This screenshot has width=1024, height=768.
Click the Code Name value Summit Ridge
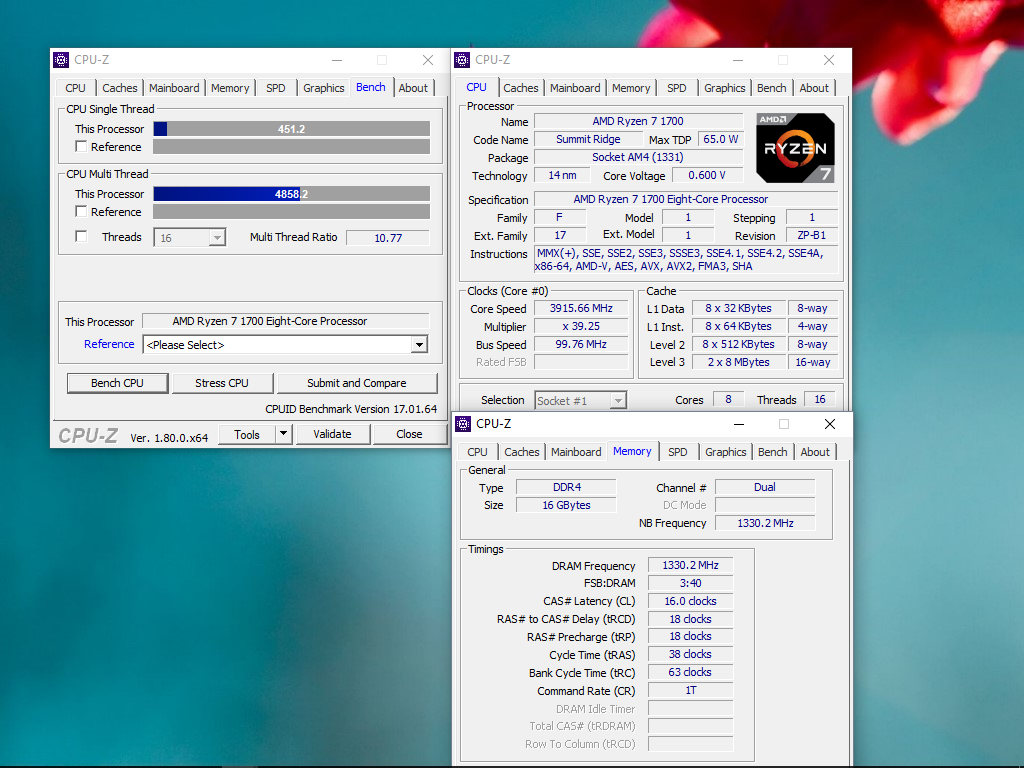pyautogui.click(x=588, y=139)
